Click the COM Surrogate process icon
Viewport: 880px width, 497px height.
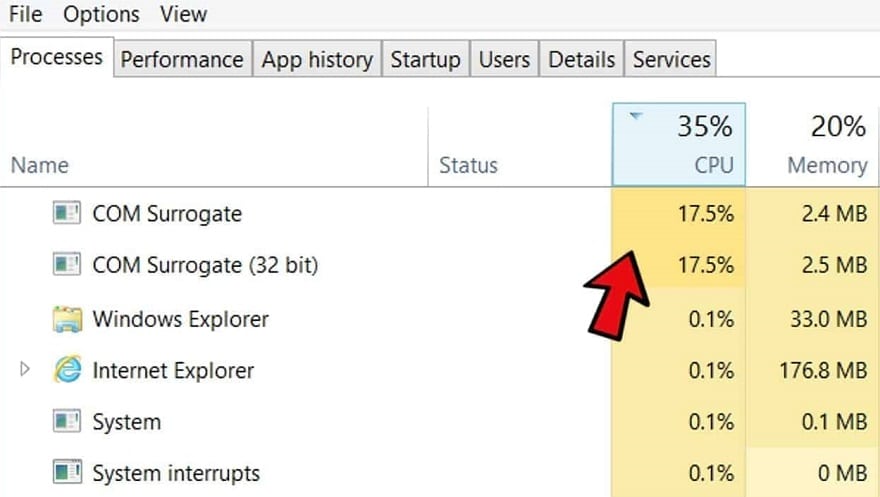pos(67,214)
